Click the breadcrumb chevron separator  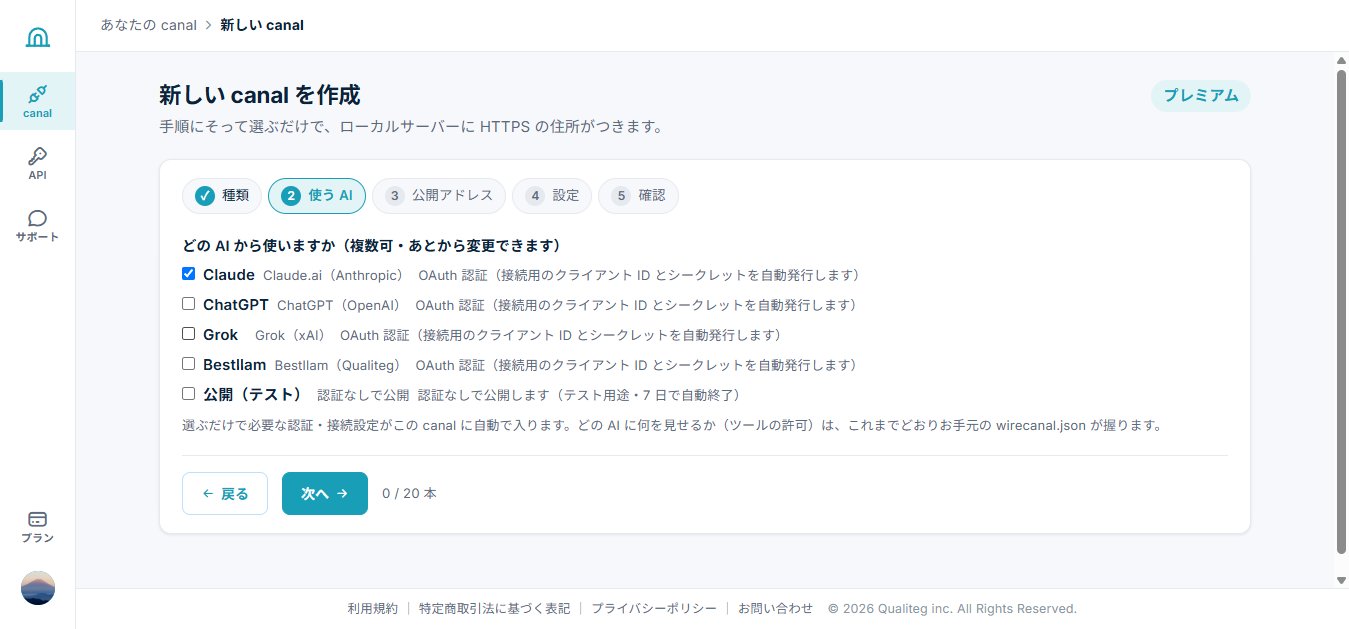pos(208,25)
